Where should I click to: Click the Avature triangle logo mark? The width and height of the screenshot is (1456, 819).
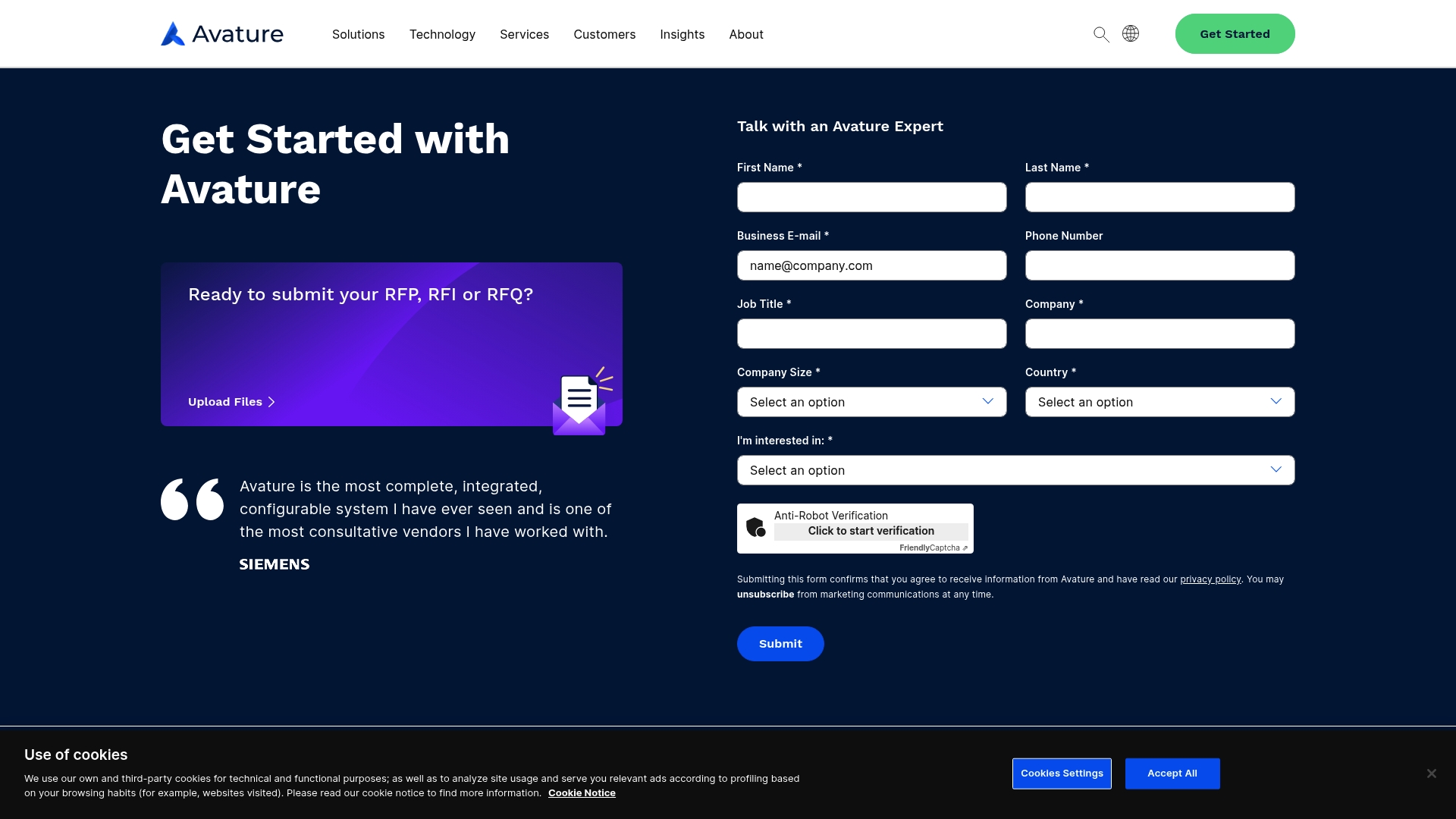(x=172, y=33)
